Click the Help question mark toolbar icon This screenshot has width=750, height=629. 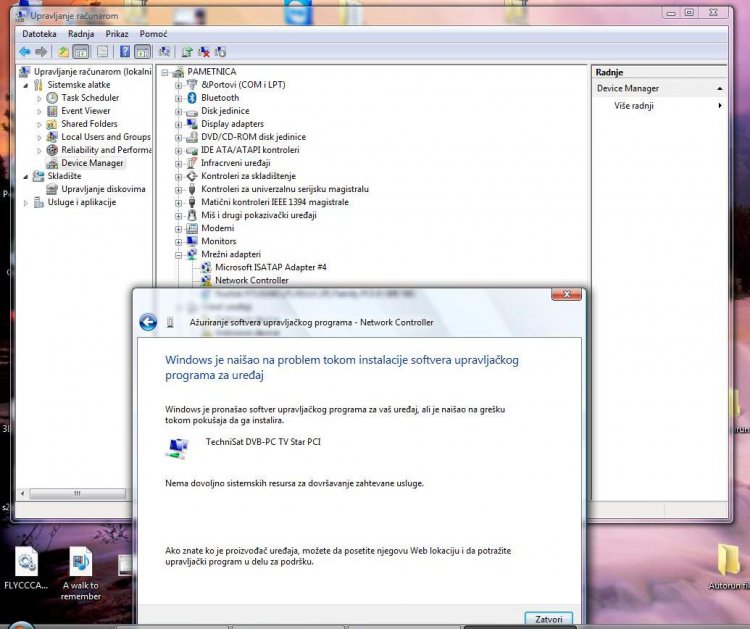124,52
